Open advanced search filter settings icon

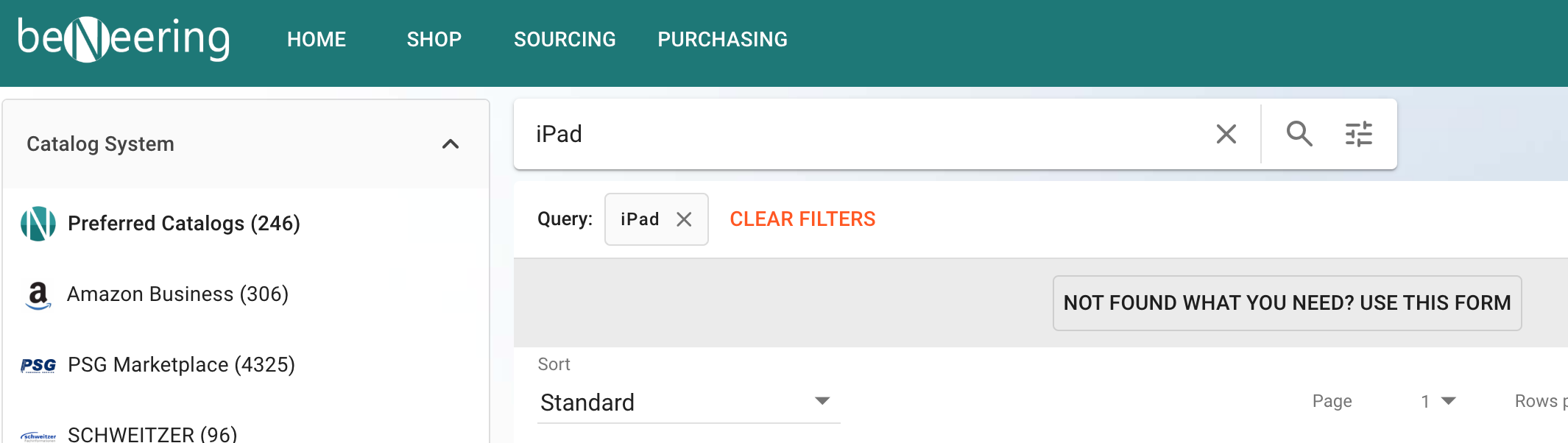pyautogui.click(x=1358, y=134)
